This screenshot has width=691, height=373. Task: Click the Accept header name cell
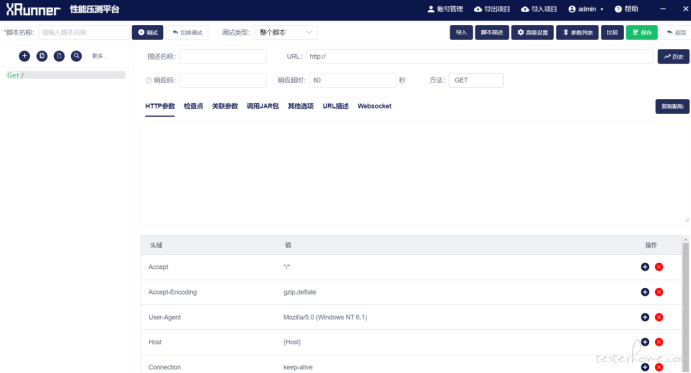coord(158,267)
